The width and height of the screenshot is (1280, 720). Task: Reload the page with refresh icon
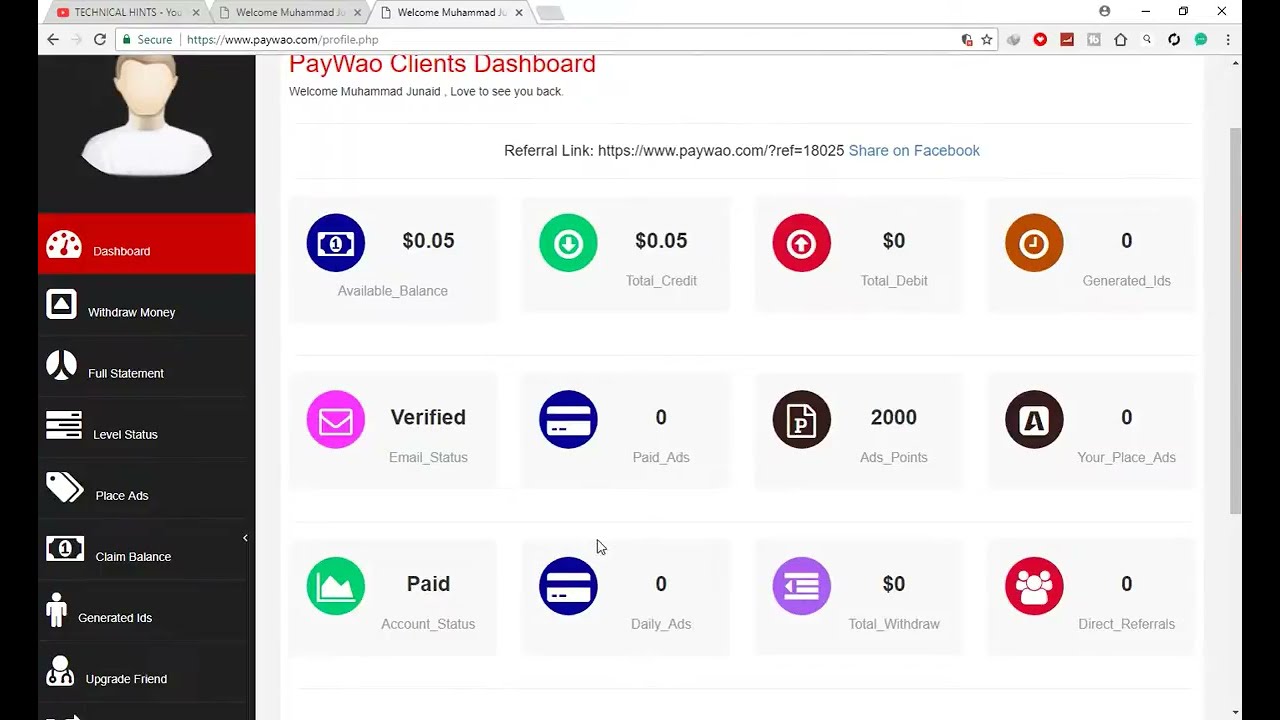[100, 39]
